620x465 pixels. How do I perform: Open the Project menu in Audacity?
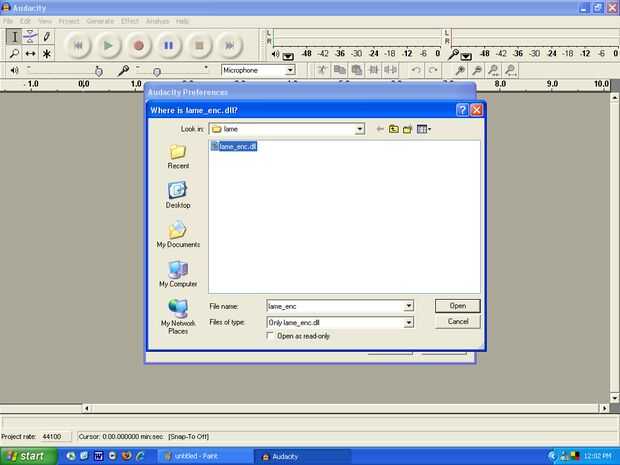(x=69, y=21)
